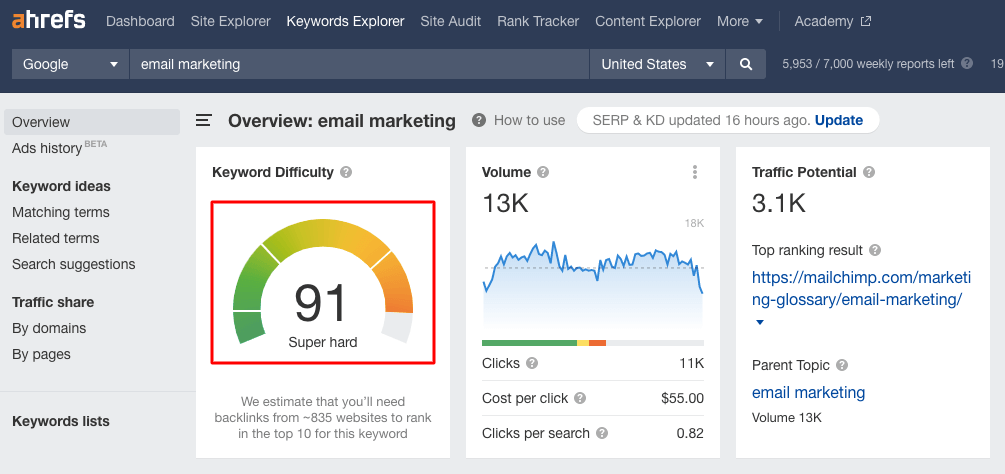Screen dimensions: 1005x474
Task: Click the Parent Topic help icon
Action: tap(842, 366)
